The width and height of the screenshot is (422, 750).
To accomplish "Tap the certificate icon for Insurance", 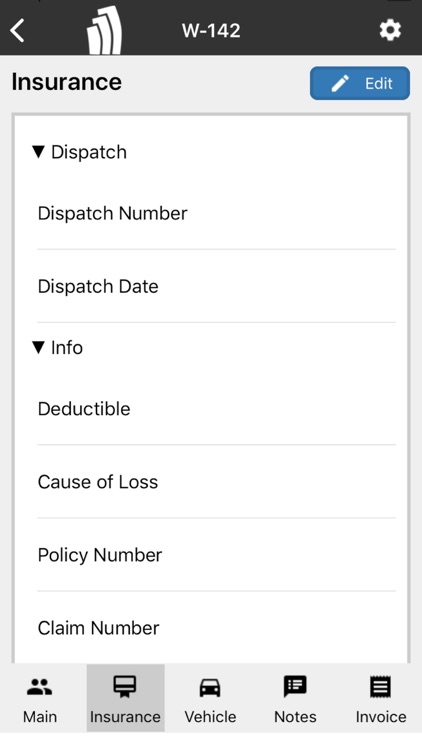I will pos(125,687).
